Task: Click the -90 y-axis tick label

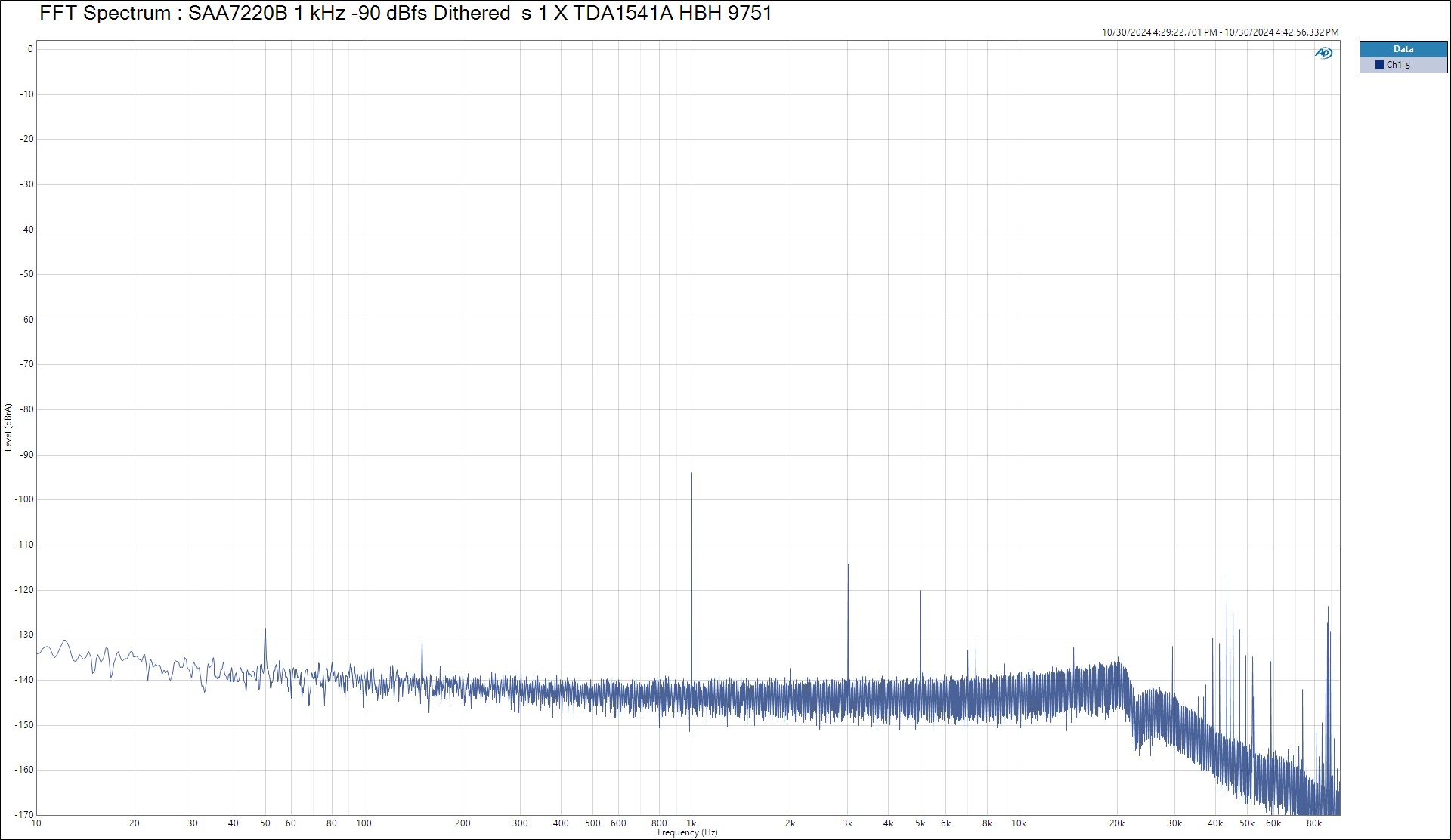Action: (27, 455)
